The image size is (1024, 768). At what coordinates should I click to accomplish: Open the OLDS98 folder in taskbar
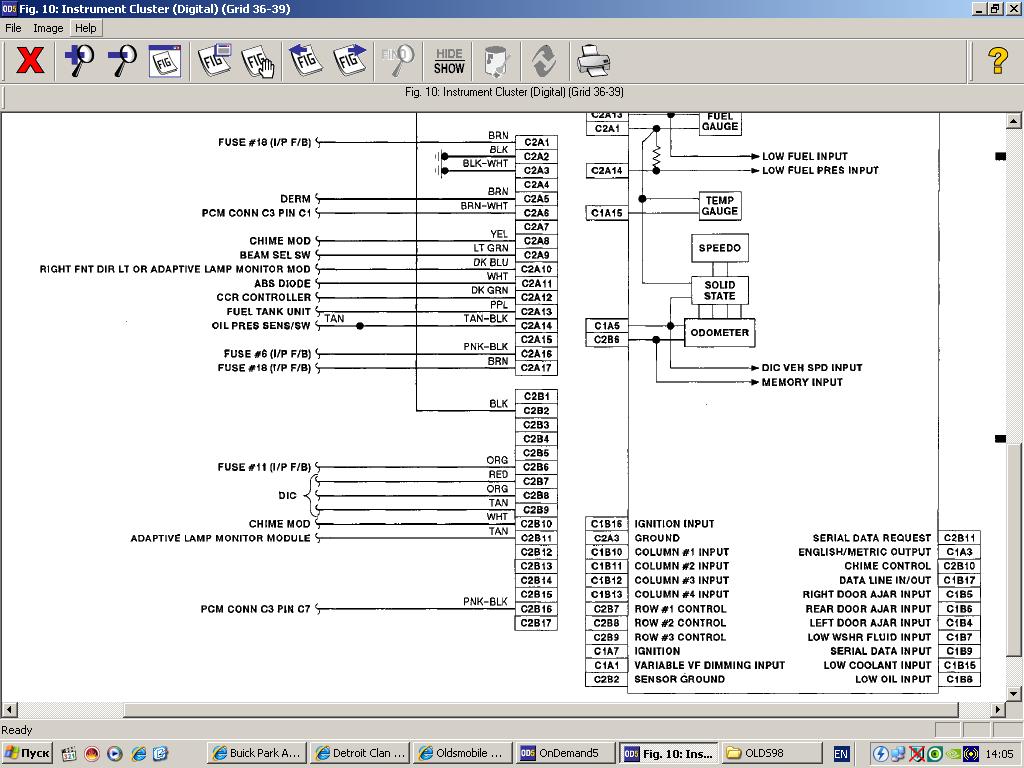(771, 753)
